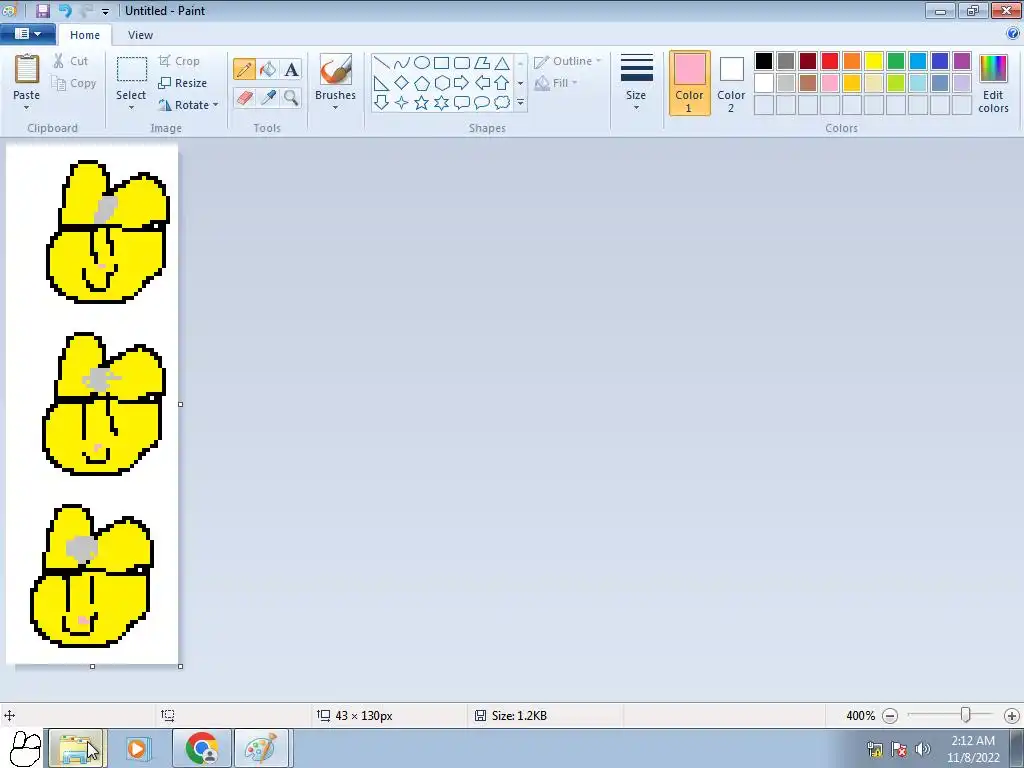Choose the Up arrow shape
The height and width of the screenshot is (768, 1024).
[x=502, y=83]
